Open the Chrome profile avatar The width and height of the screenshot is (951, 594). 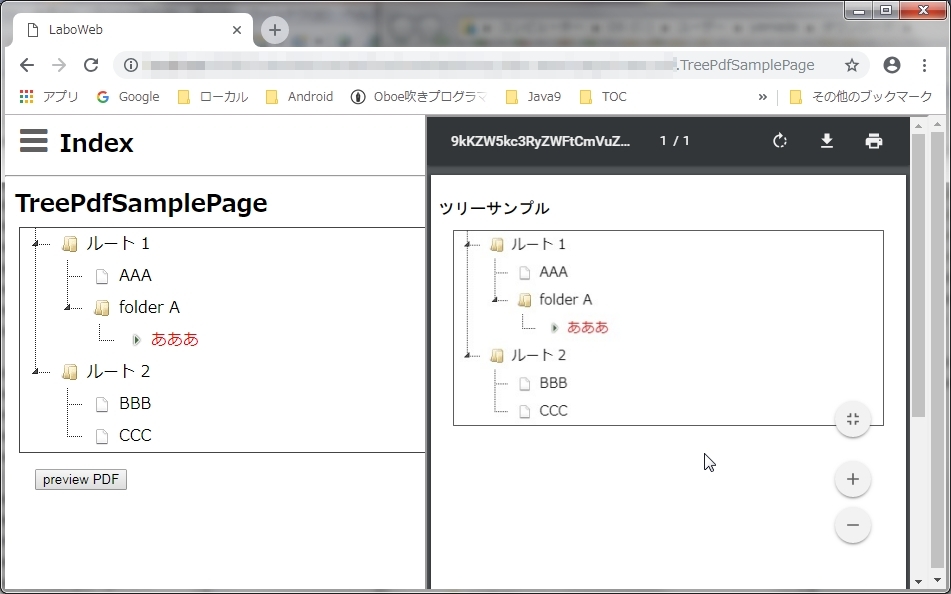pyautogui.click(x=892, y=65)
